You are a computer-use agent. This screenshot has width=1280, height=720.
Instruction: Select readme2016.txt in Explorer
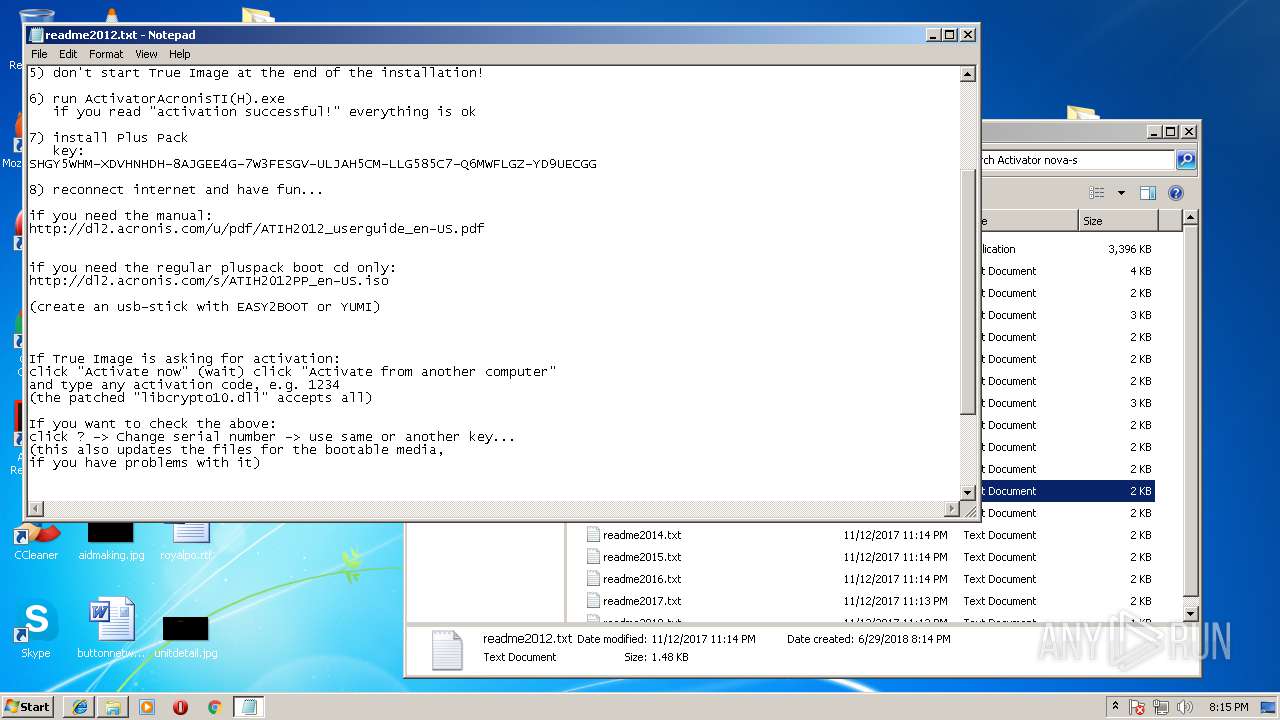click(642, 579)
